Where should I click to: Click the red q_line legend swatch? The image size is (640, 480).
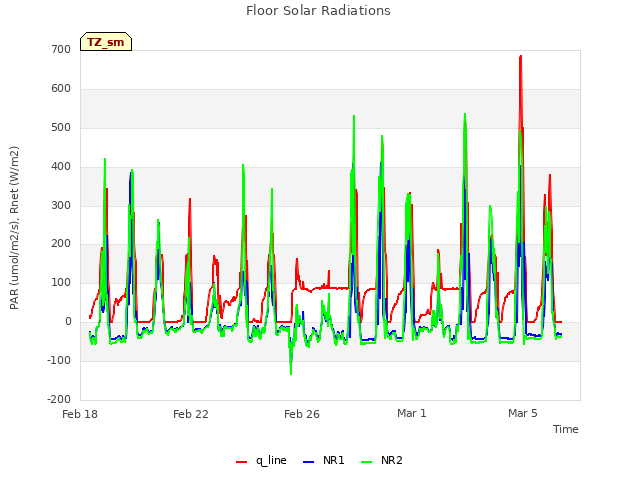coord(241,462)
